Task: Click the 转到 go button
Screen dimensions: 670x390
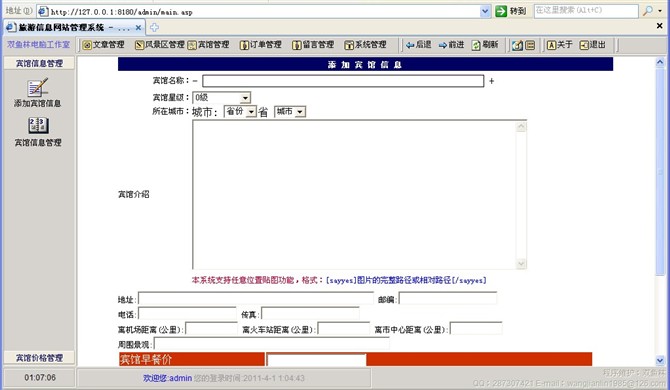Action: [x=511, y=11]
